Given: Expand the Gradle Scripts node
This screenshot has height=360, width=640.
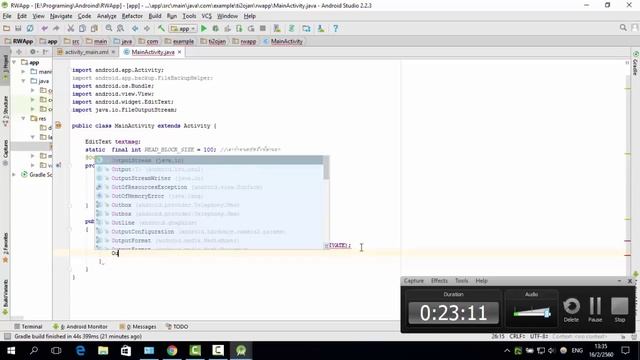Looking at the screenshot, I should 14,174.
